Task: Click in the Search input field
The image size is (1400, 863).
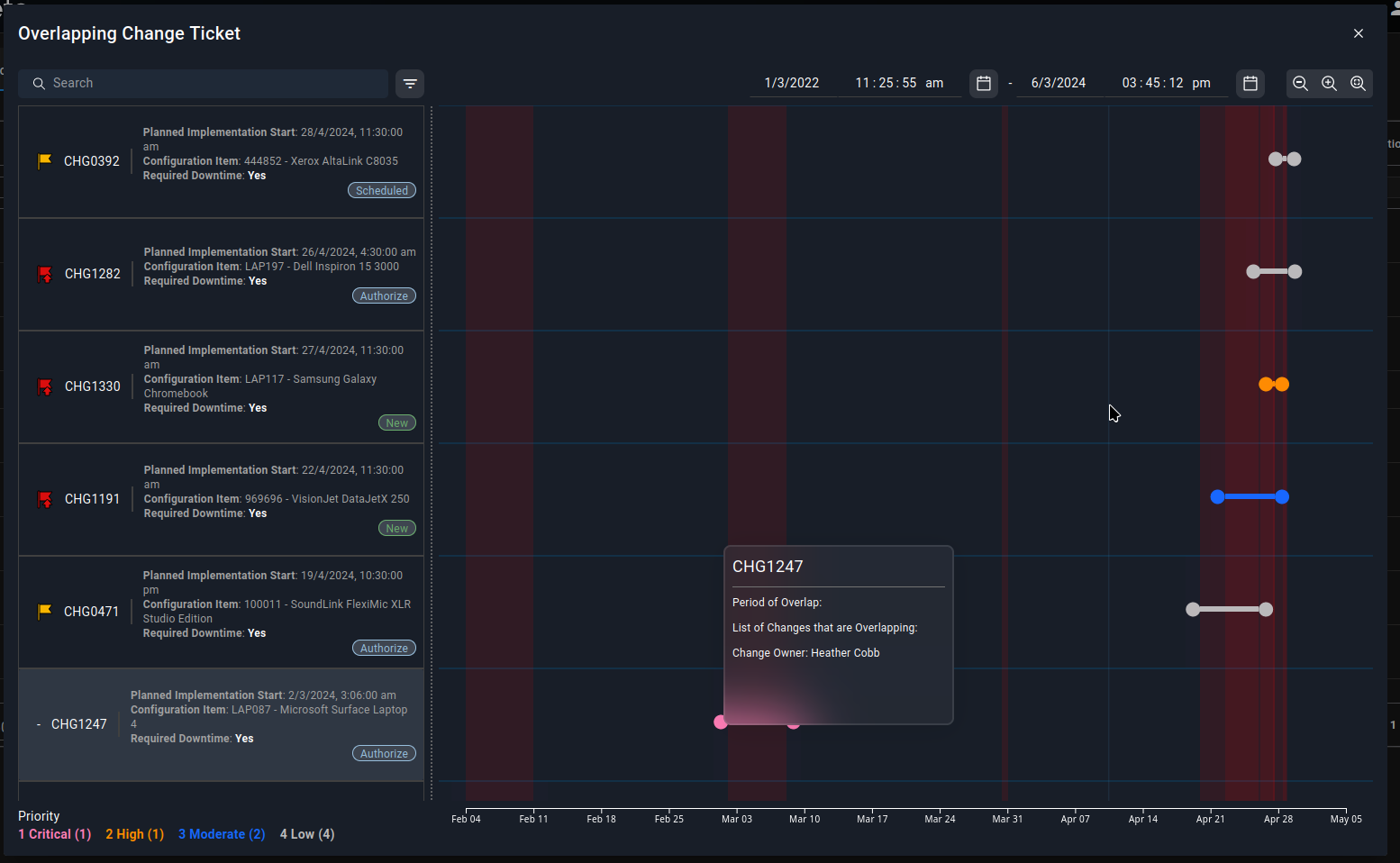Action: [x=212, y=84]
